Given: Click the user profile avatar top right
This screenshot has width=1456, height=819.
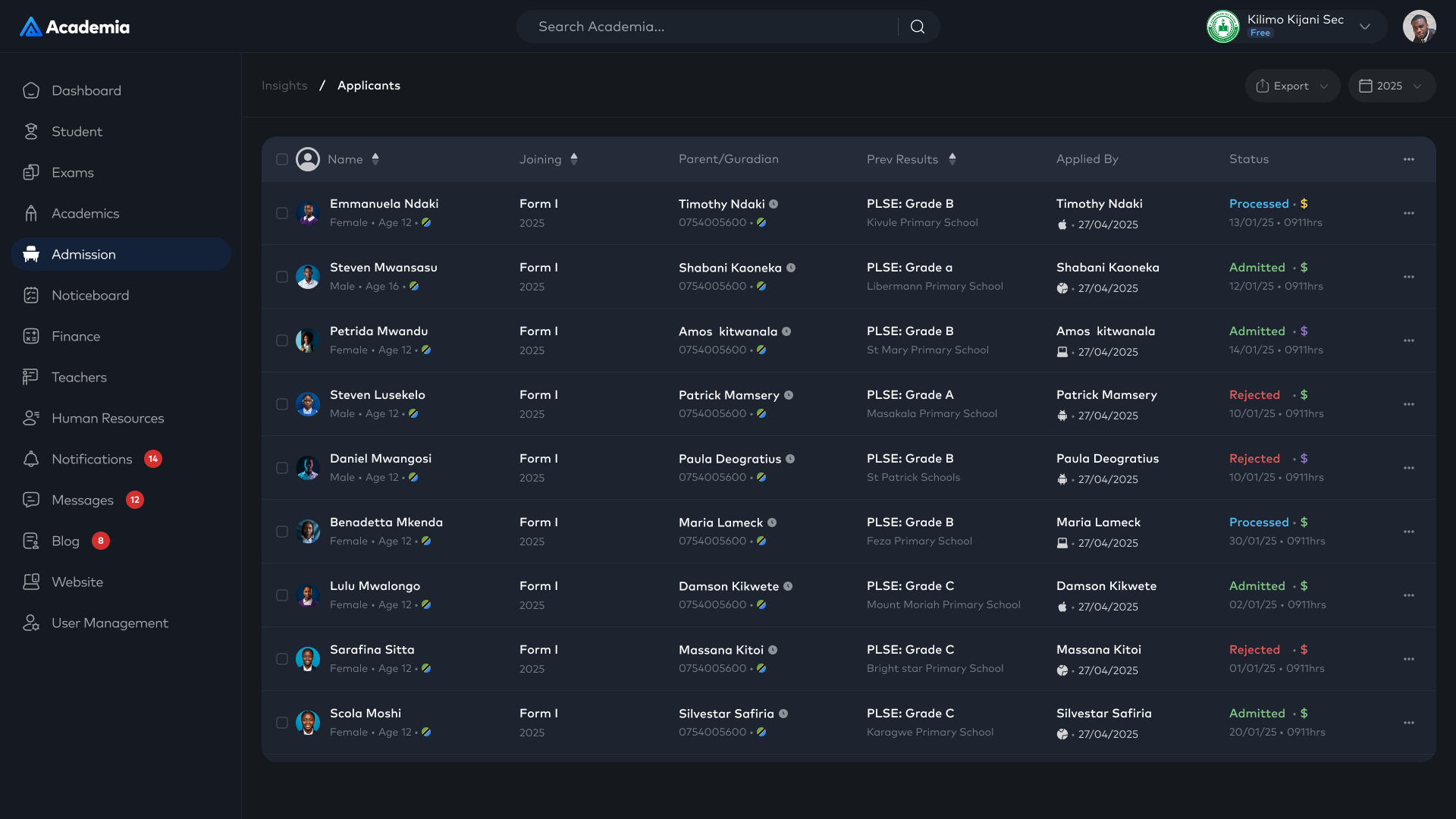Looking at the screenshot, I should pyautogui.click(x=1419, y=27).
